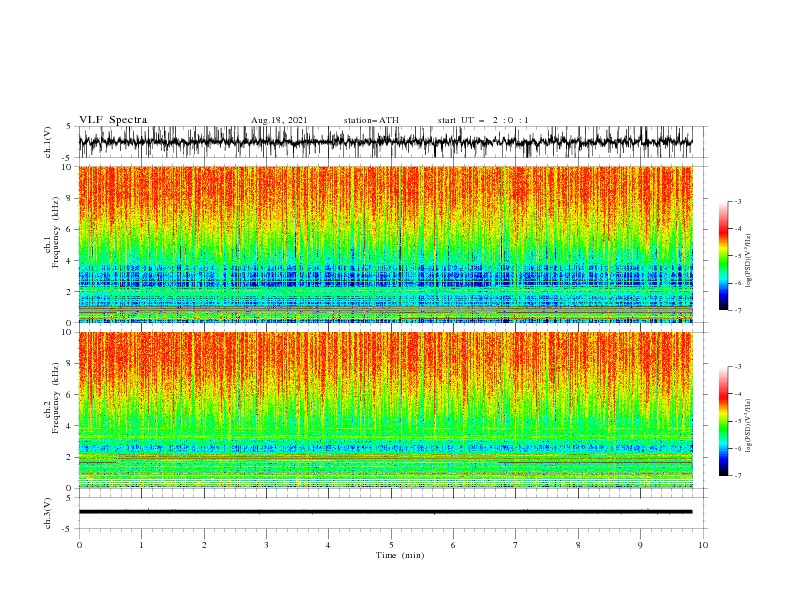Click inside the ch.2 spectrogram panel
Image resolution: width=792 pixels, height=612 pixels.
(385, 410)
